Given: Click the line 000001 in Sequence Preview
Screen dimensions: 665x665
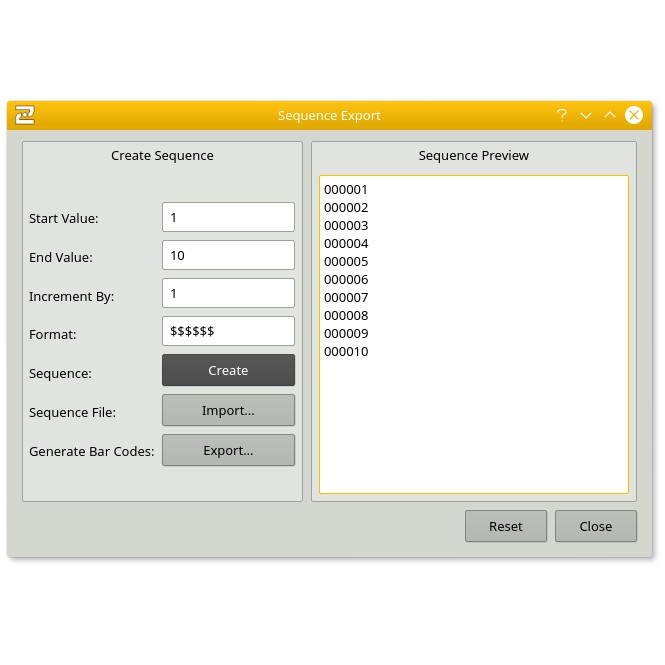Looking at the screenshot, I should pyautogui.click(x=346, y=189).
